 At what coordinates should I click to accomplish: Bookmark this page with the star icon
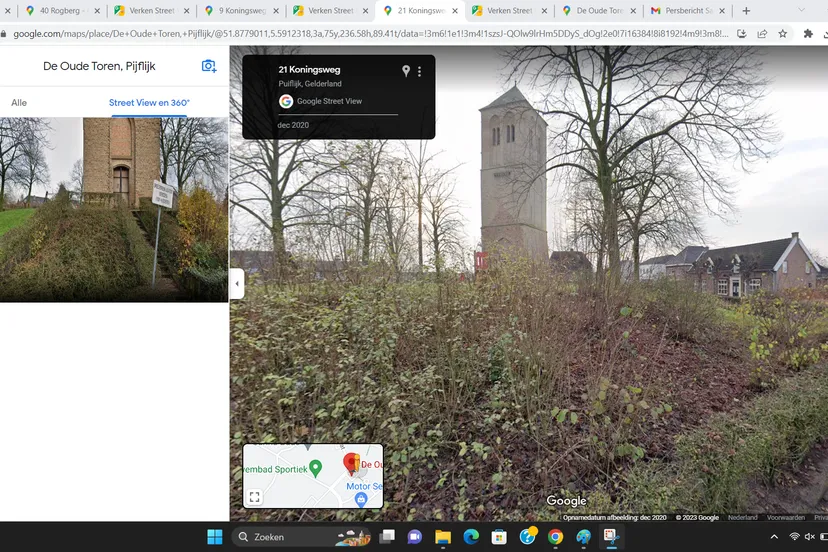tap(783, 33)
